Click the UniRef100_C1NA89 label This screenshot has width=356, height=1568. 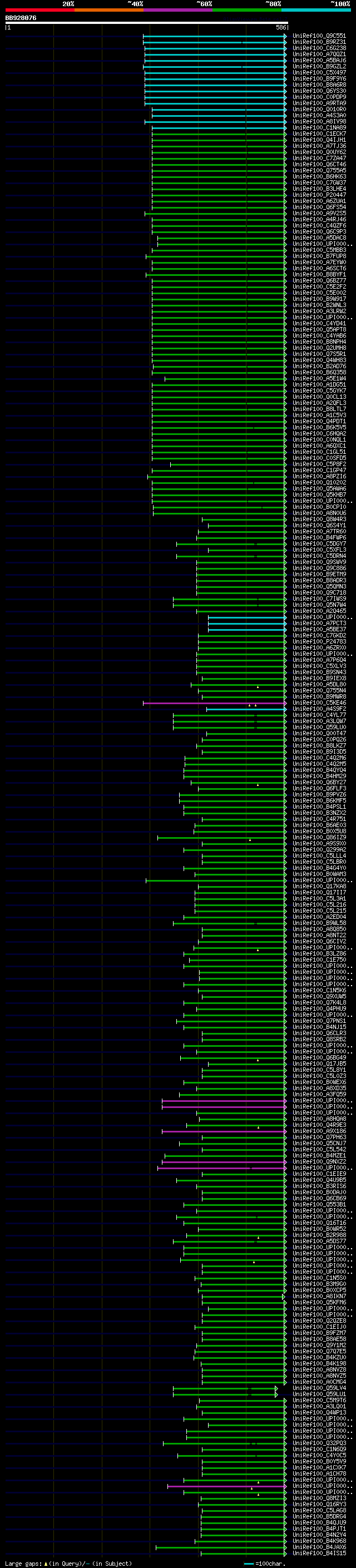coord(319,128)
